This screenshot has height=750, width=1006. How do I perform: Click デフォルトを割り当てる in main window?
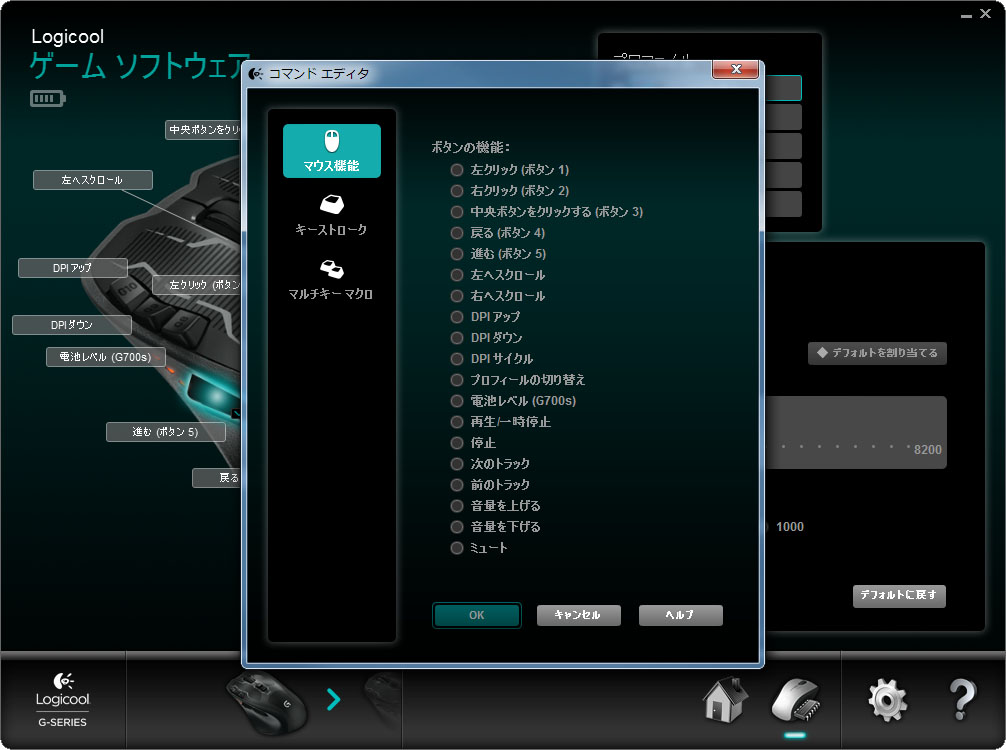(x=878, y=353)
